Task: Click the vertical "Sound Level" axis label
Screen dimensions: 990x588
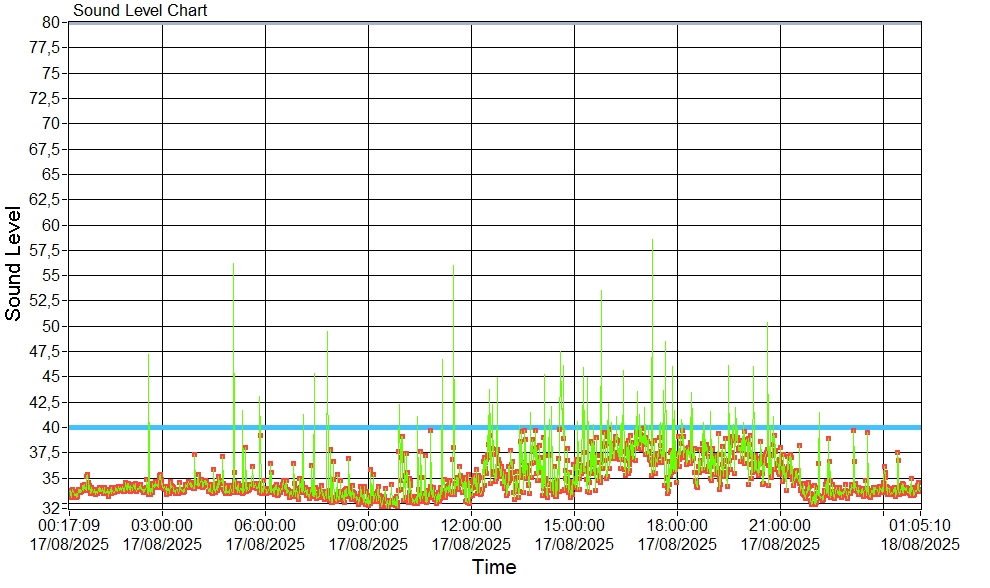Action: [x=14, y=263]
